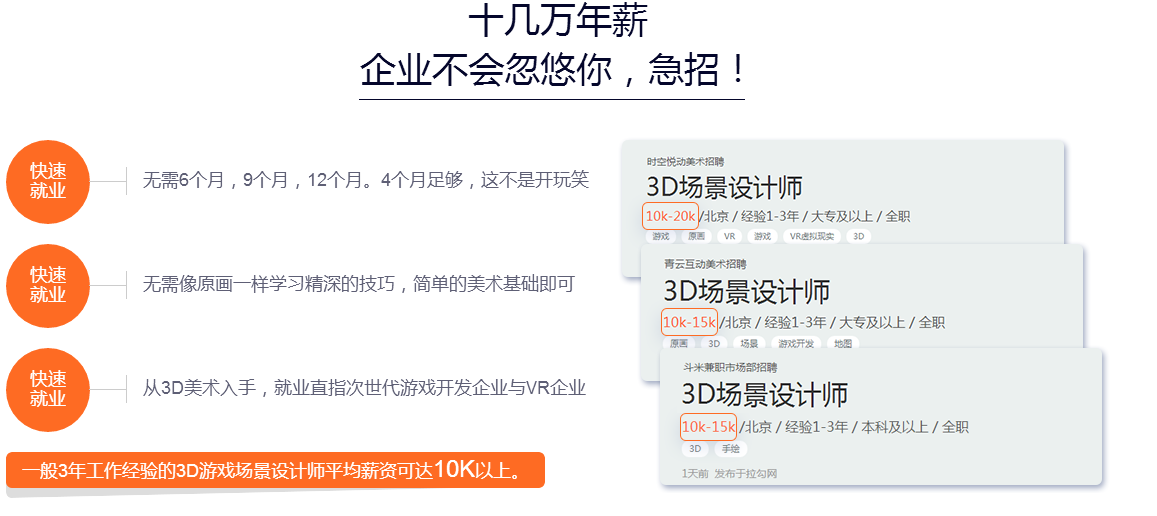Click the 快速就业 circle next to 无需像原画一样 line
Viewport: 1157px width, 516px height.
(x=48, y=285)
